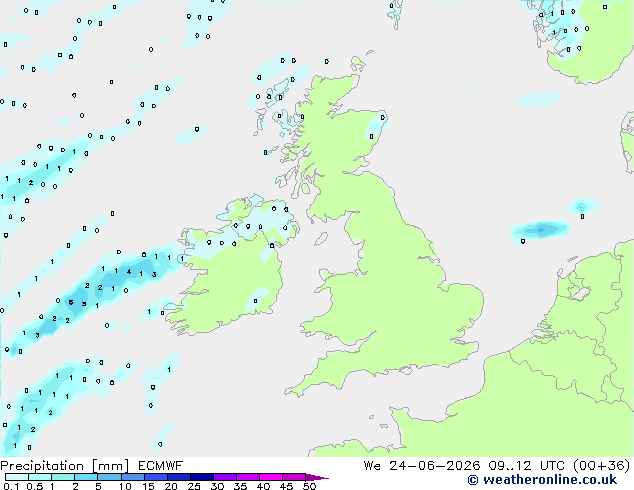Viewport: 634px width, 490px height.
Task: Click the forecast date '24-06-2026' text
Action: coord(434,466)
